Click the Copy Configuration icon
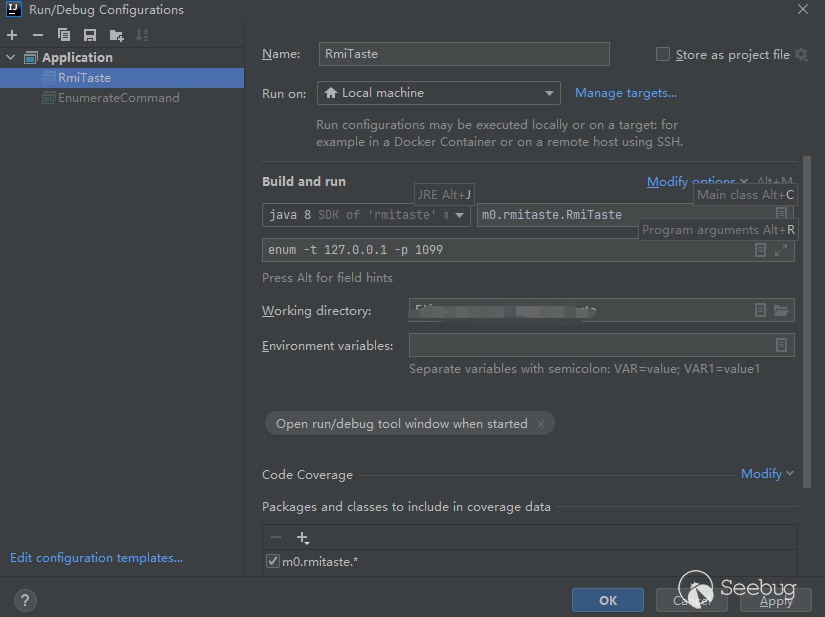This screenshot has height=617, width=825. (x=64, y=35)
